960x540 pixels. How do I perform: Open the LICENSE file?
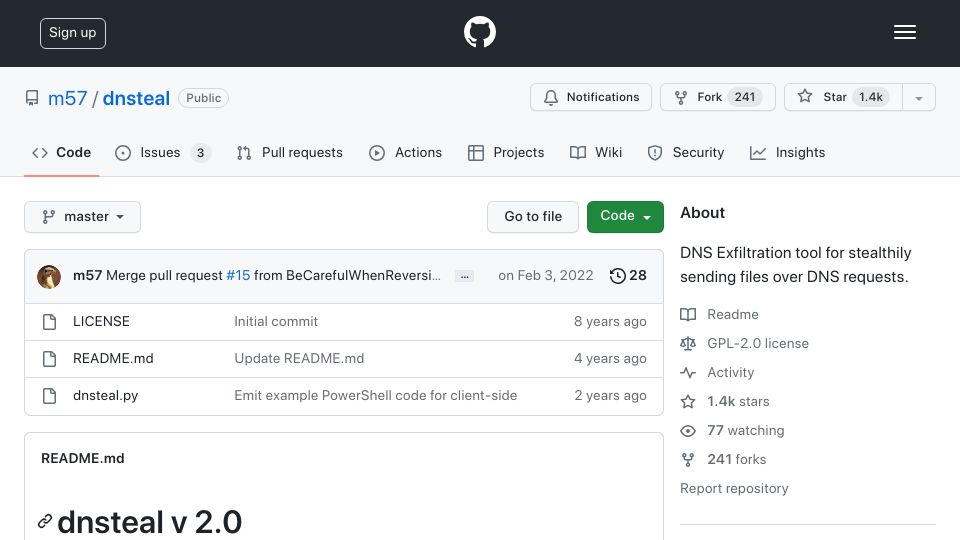coord(101,321)
